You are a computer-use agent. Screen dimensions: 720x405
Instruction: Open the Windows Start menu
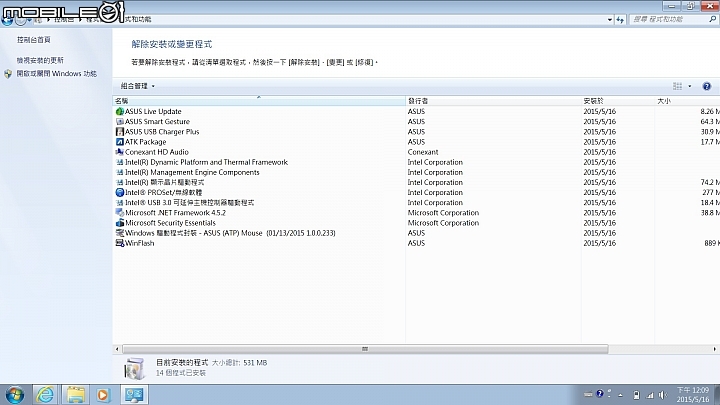[x=15, y=395]
